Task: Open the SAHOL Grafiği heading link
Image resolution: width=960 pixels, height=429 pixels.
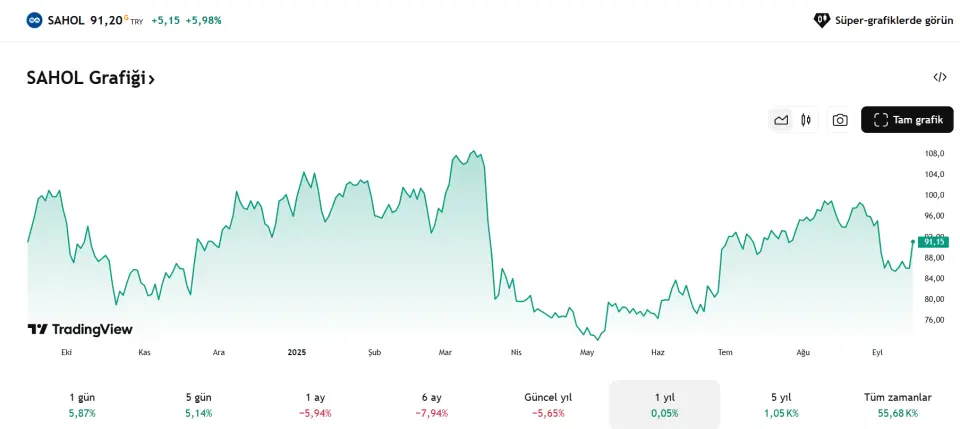Action: point(91,78)
